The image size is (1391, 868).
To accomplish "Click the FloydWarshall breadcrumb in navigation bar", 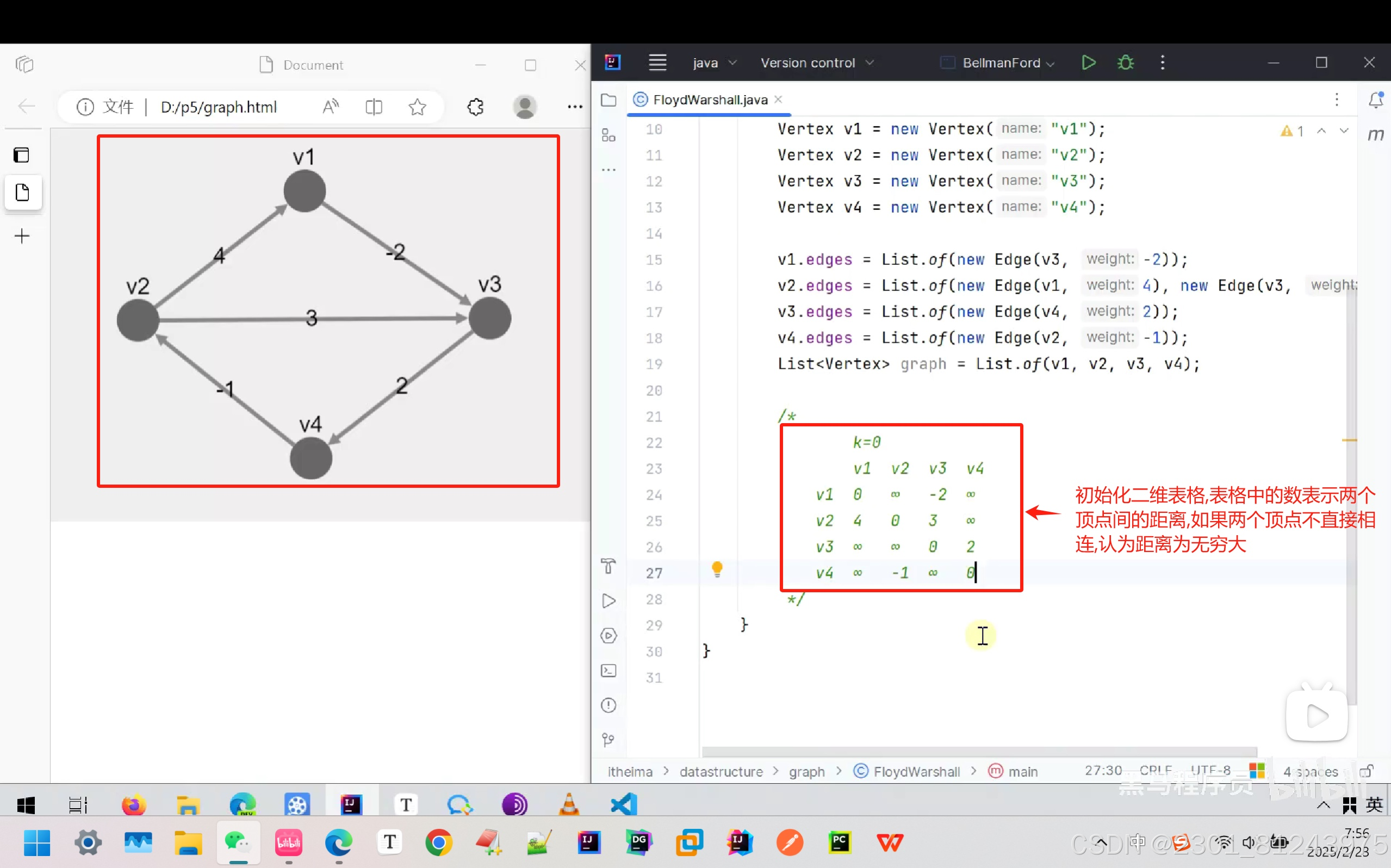I will pyautogui.click(x=916, y=772).
